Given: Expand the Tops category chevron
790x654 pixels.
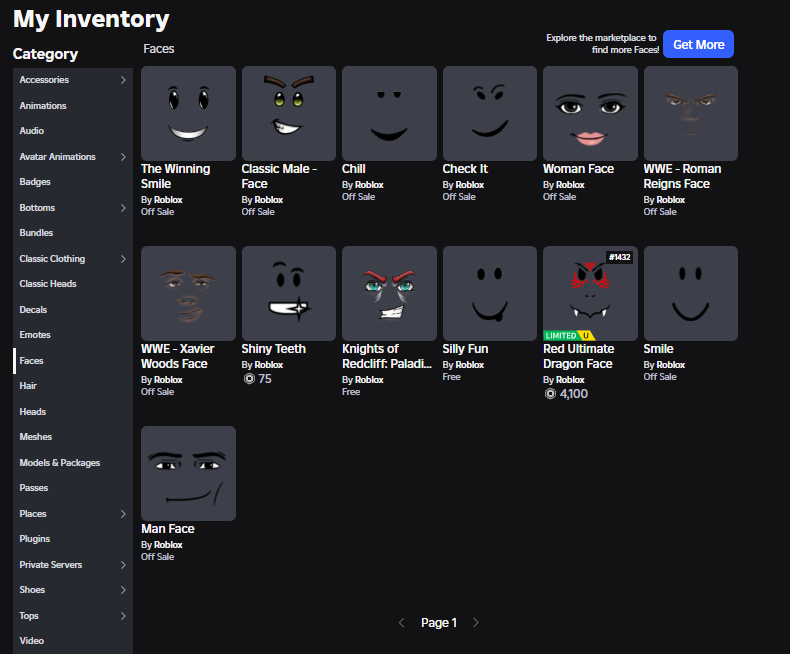Looking at the screenshot, I should 123,616.
